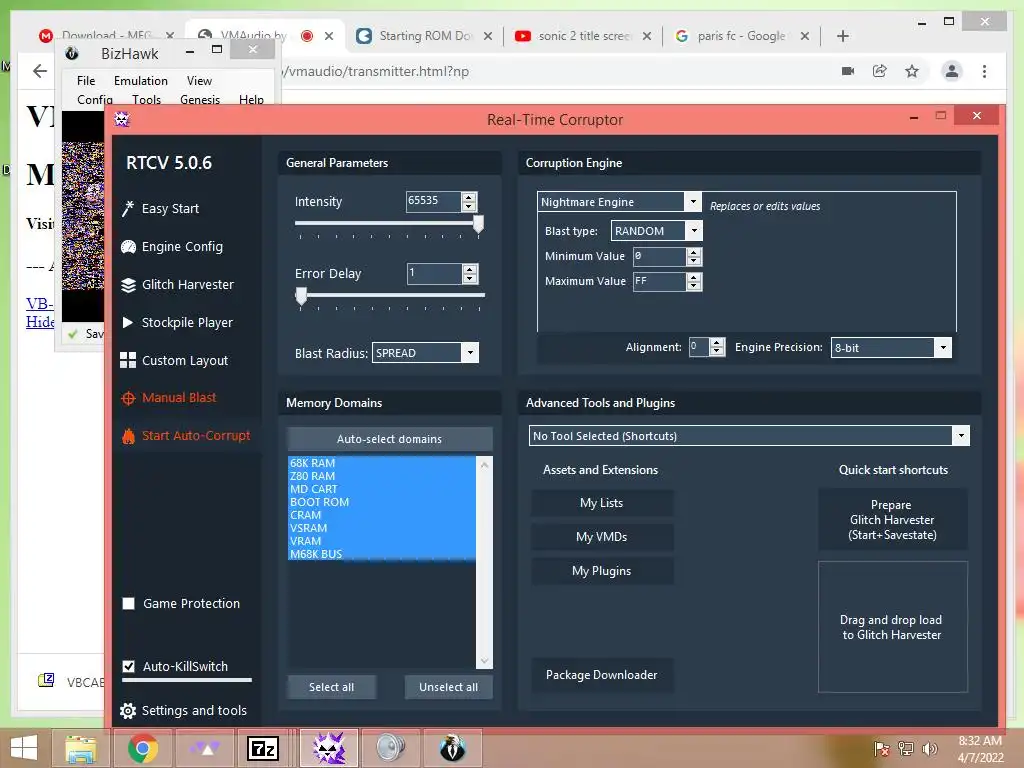This screenshot has width=1024, height=768.
Task: Click the Settings and tools gear icon
Action: (128, 711)
